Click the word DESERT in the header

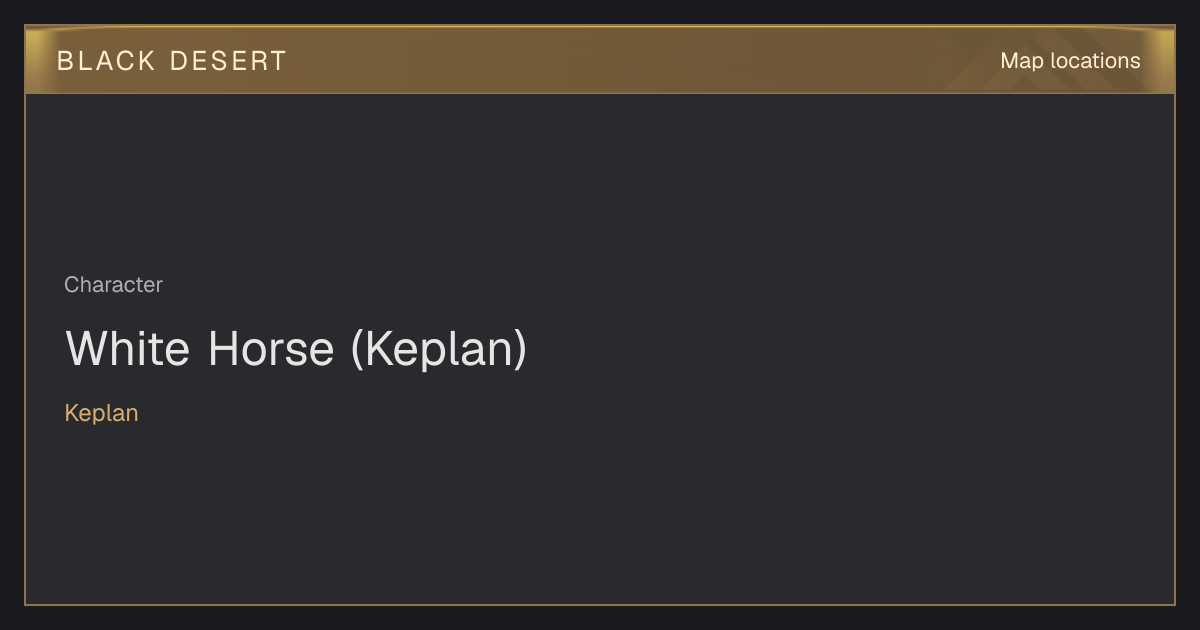tap(228, 61)
